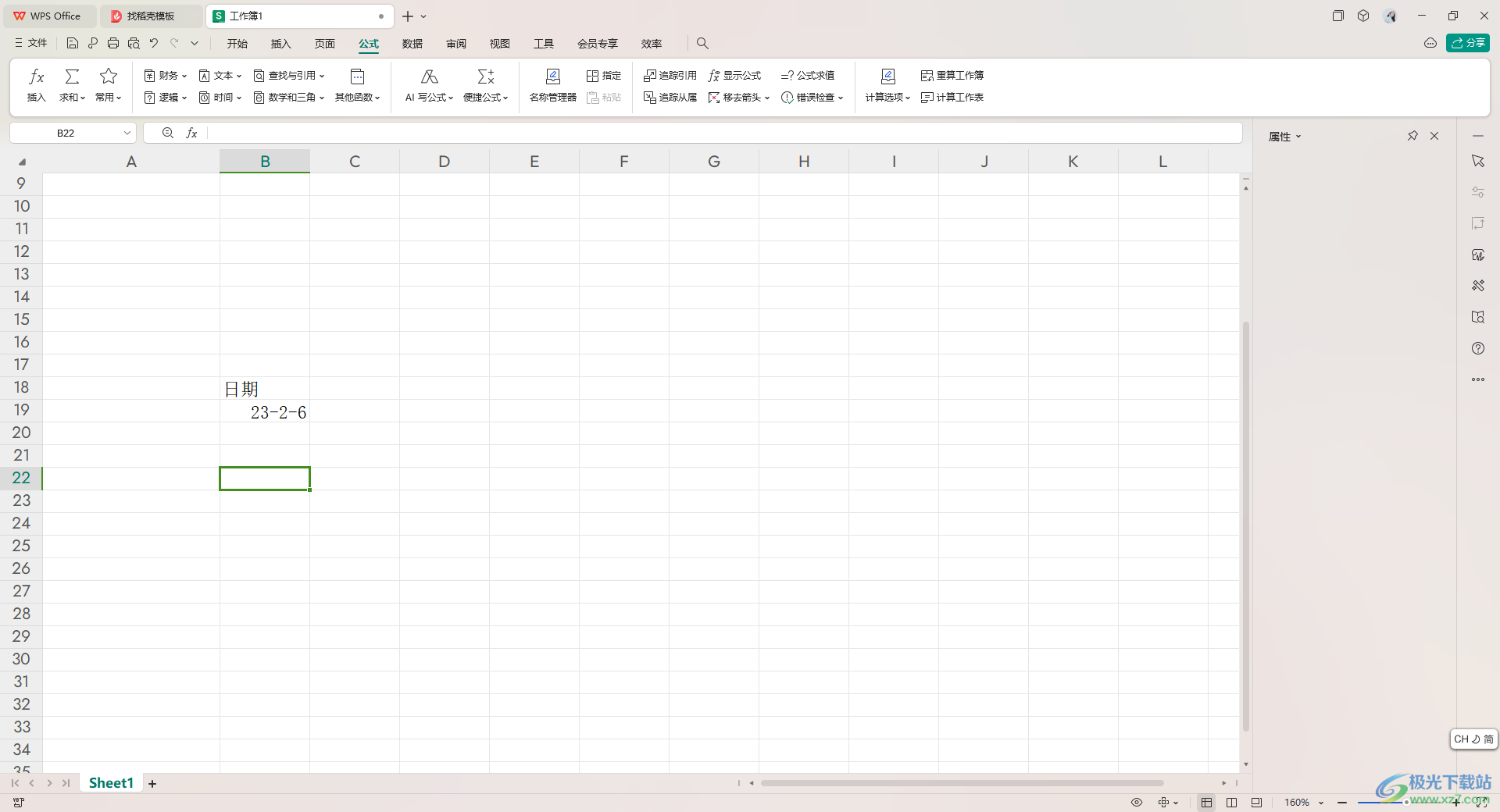Select cell B18 containing 日期
Viewport: 1500px width, 812px height.
point(265,389)
